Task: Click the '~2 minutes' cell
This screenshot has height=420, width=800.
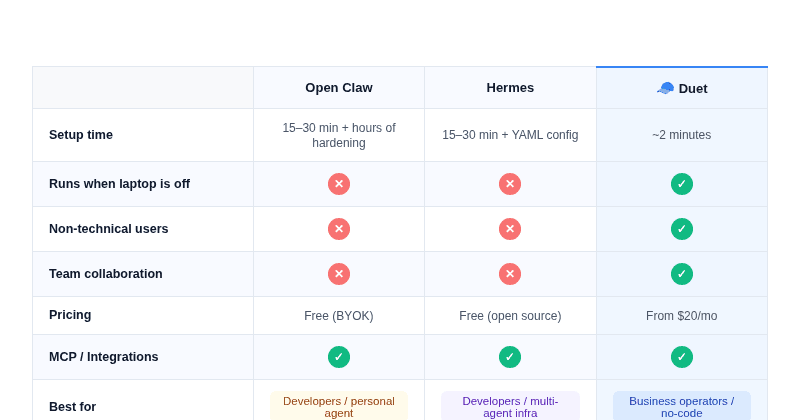Action: [682, 135]
